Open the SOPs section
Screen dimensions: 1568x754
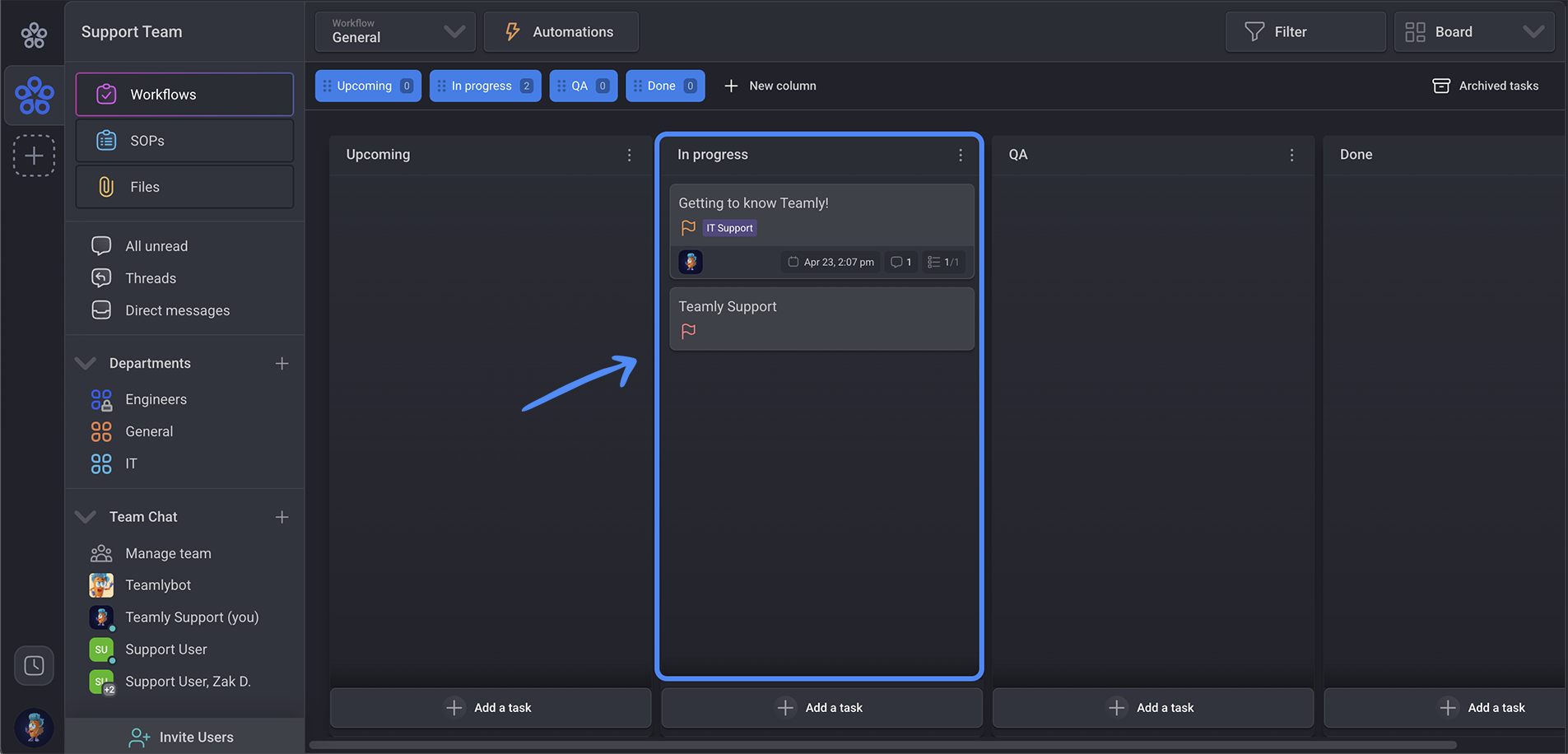click(184, 141)
